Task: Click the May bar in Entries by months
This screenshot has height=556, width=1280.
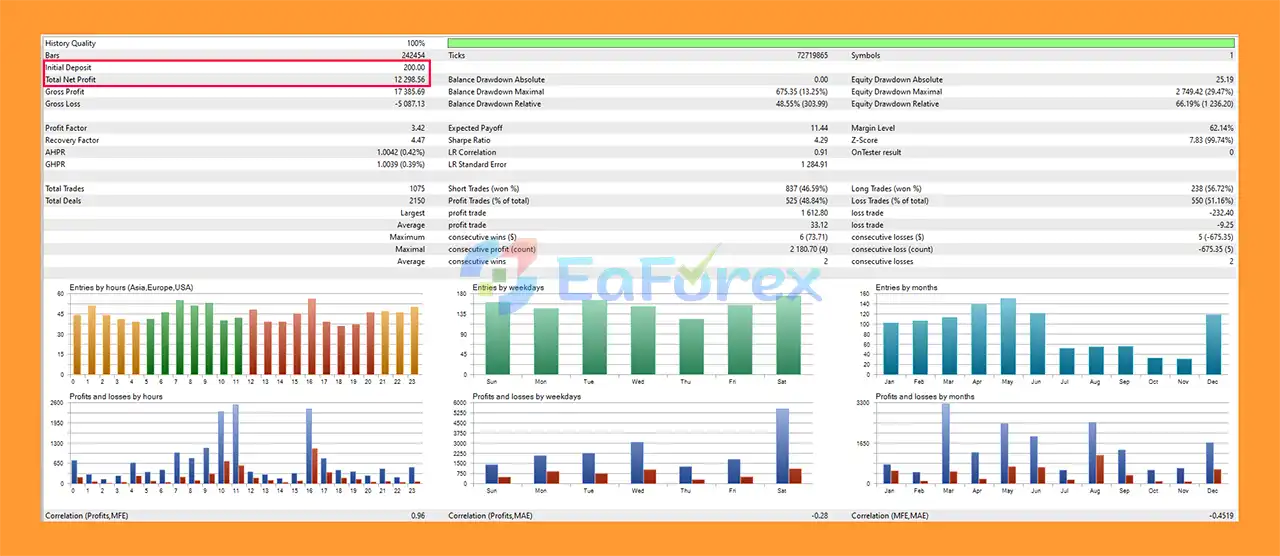Action: (1008, 336)
